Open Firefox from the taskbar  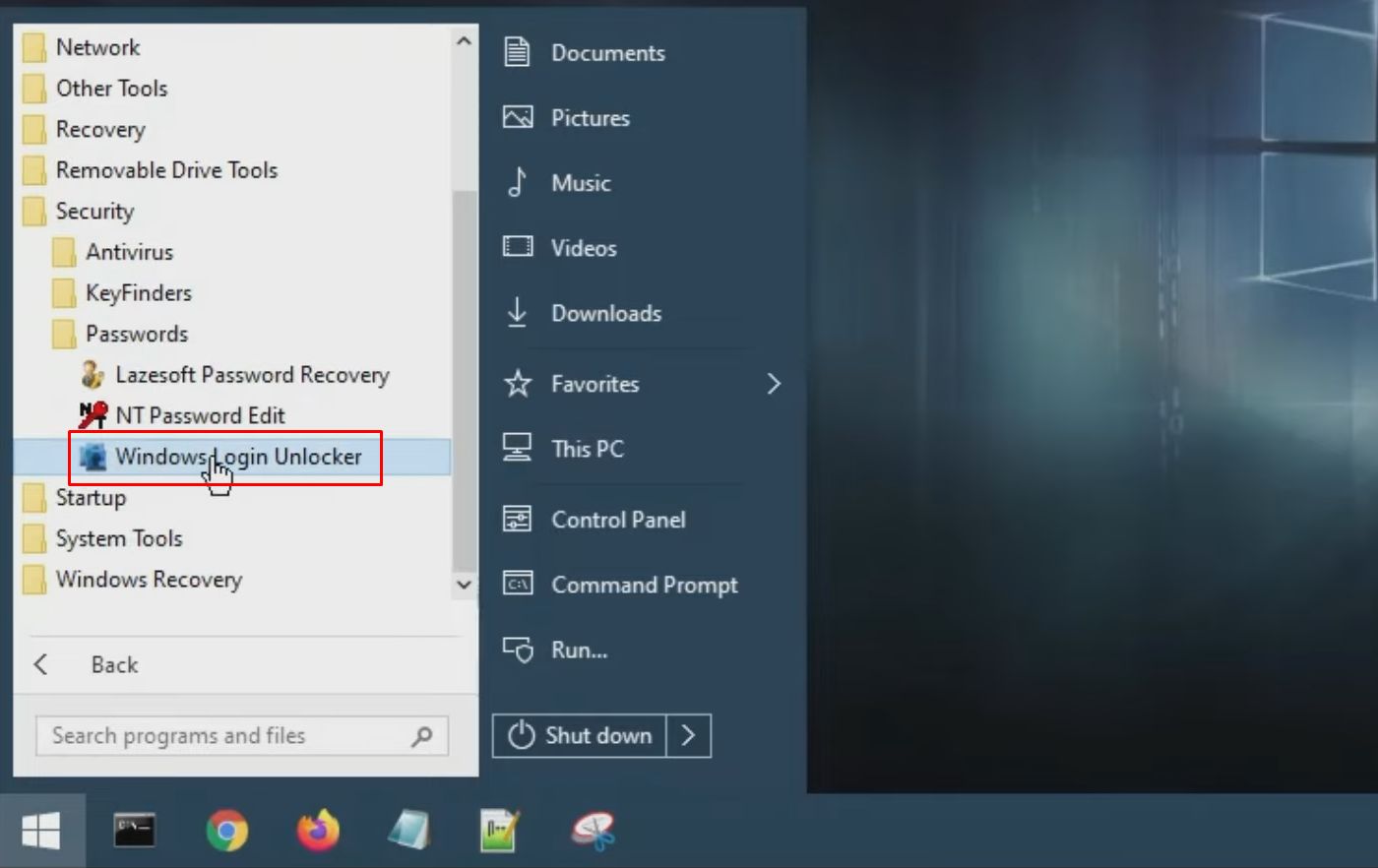point(319,830)
